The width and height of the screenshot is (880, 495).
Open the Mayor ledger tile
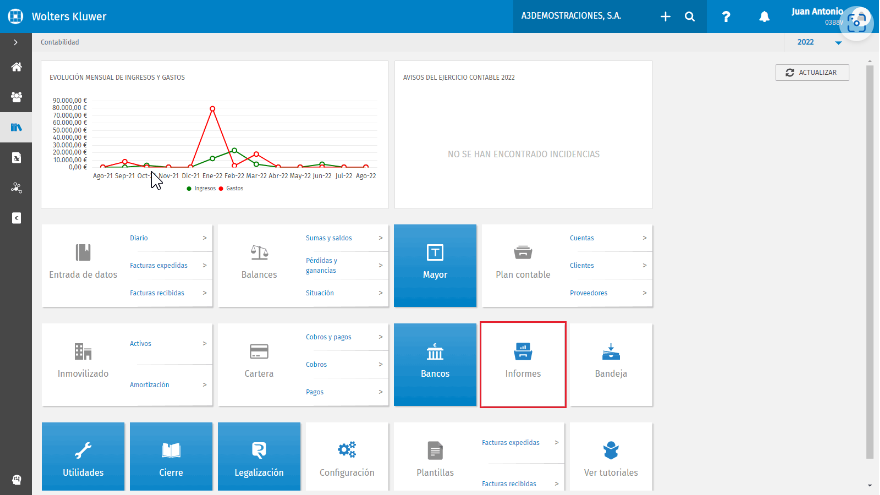click(435, 265)
